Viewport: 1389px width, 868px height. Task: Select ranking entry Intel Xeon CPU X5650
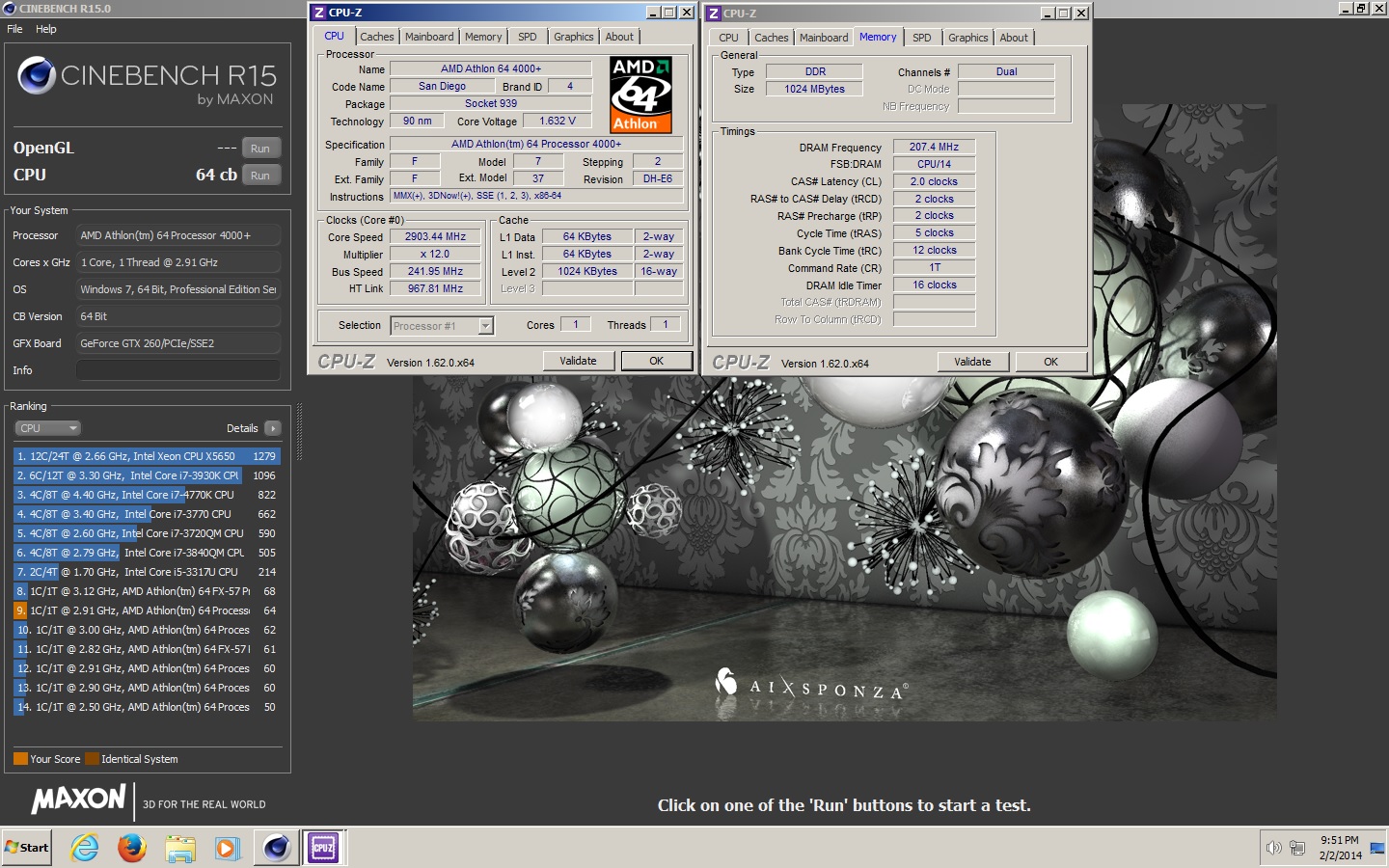pos(147,456)
